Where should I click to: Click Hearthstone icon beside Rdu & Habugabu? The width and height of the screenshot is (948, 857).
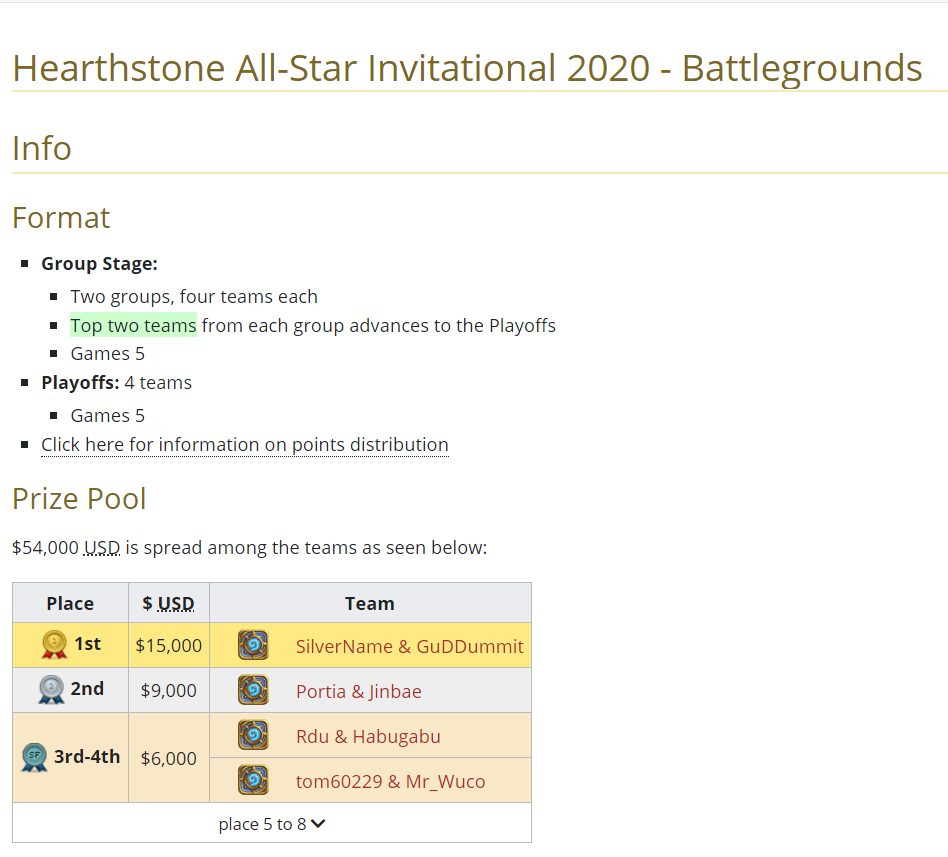(253, 736)
